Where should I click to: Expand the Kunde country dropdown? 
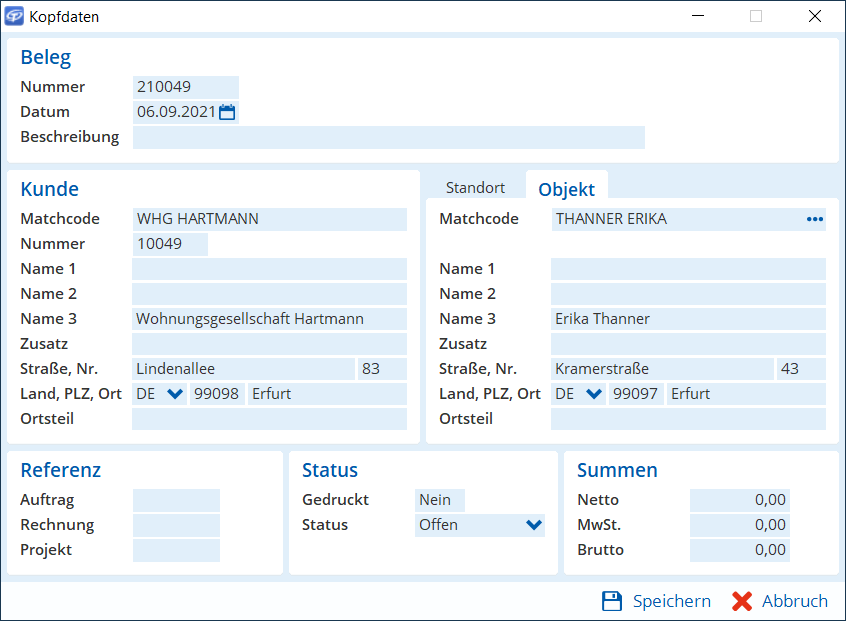pos(175,394)
